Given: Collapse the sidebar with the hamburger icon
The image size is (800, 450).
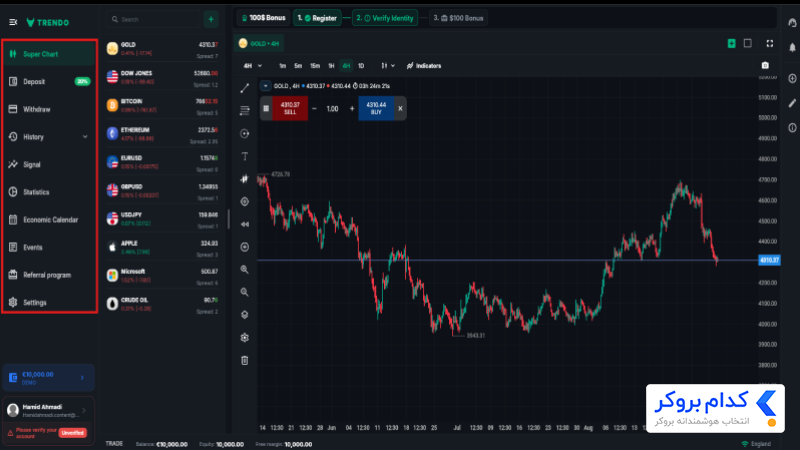Looking at the screenshot, I should [x=13, y=22].
